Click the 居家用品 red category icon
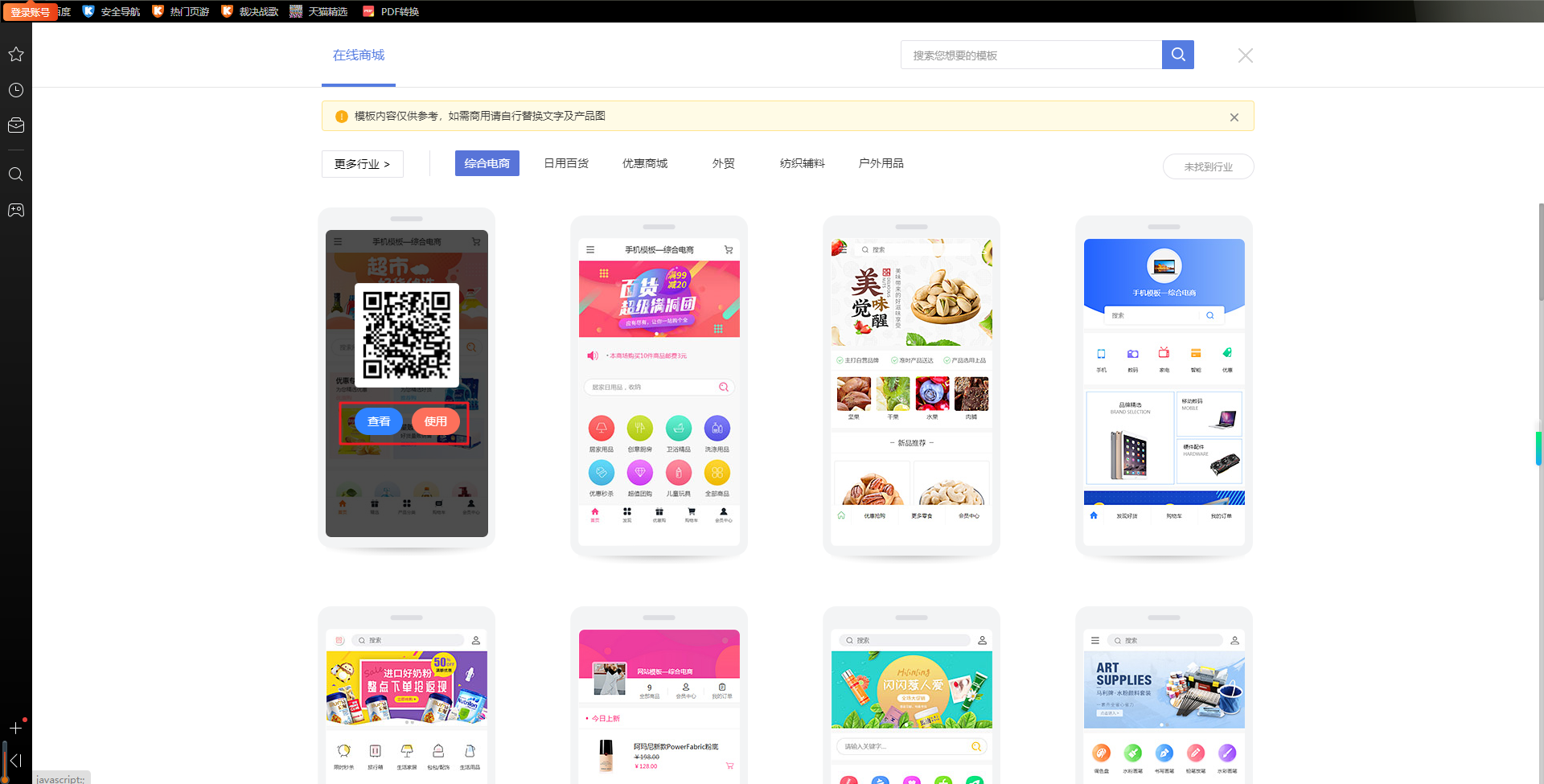The width and height of the screenshot is (1544, 784). [602, 429]
